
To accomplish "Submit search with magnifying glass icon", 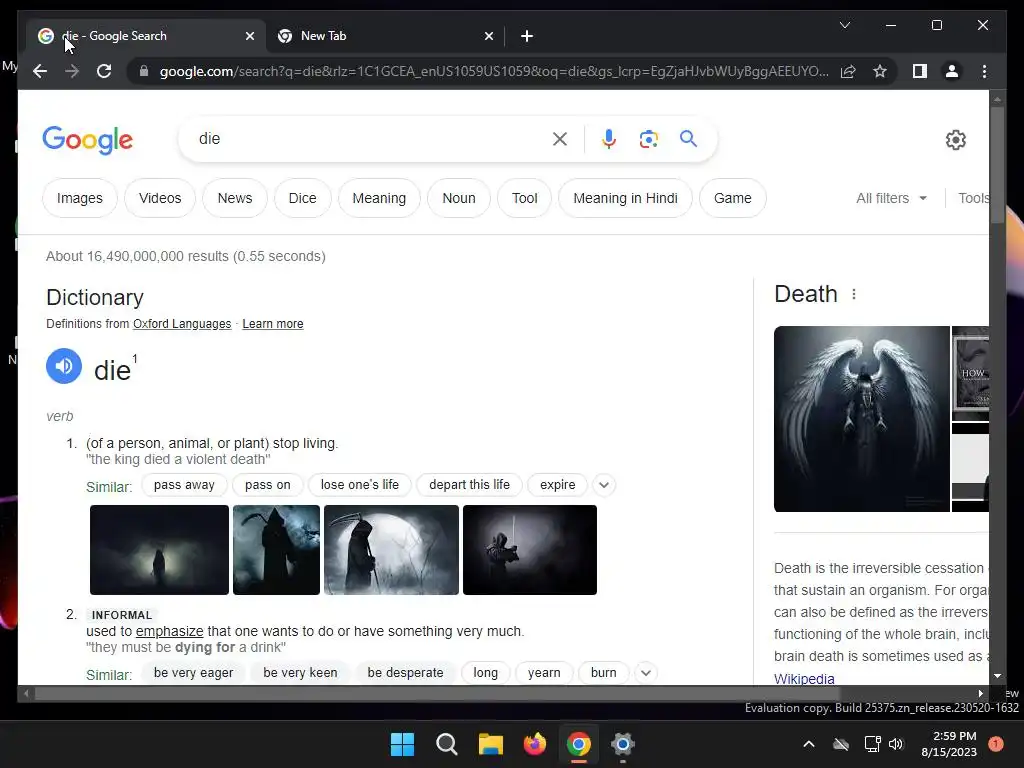I will 688,139.
